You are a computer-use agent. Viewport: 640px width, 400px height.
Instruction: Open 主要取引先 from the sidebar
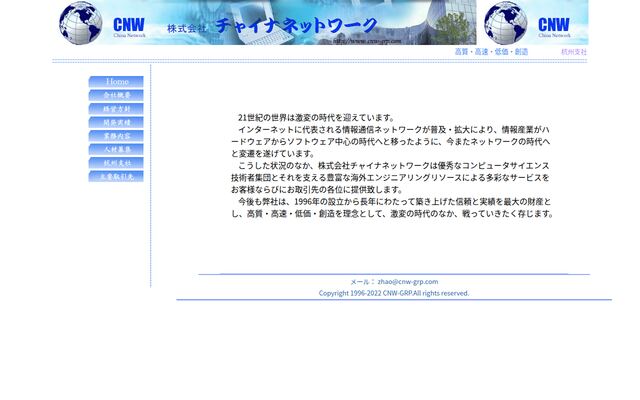pyautogui.click(x=116, y=176)
